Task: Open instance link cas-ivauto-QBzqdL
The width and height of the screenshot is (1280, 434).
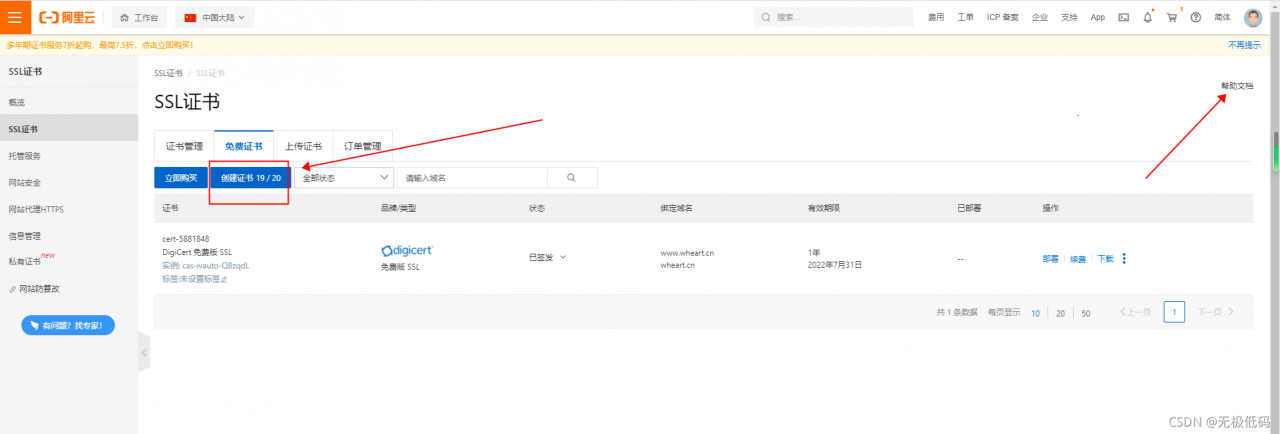Action: click(215, 266)
